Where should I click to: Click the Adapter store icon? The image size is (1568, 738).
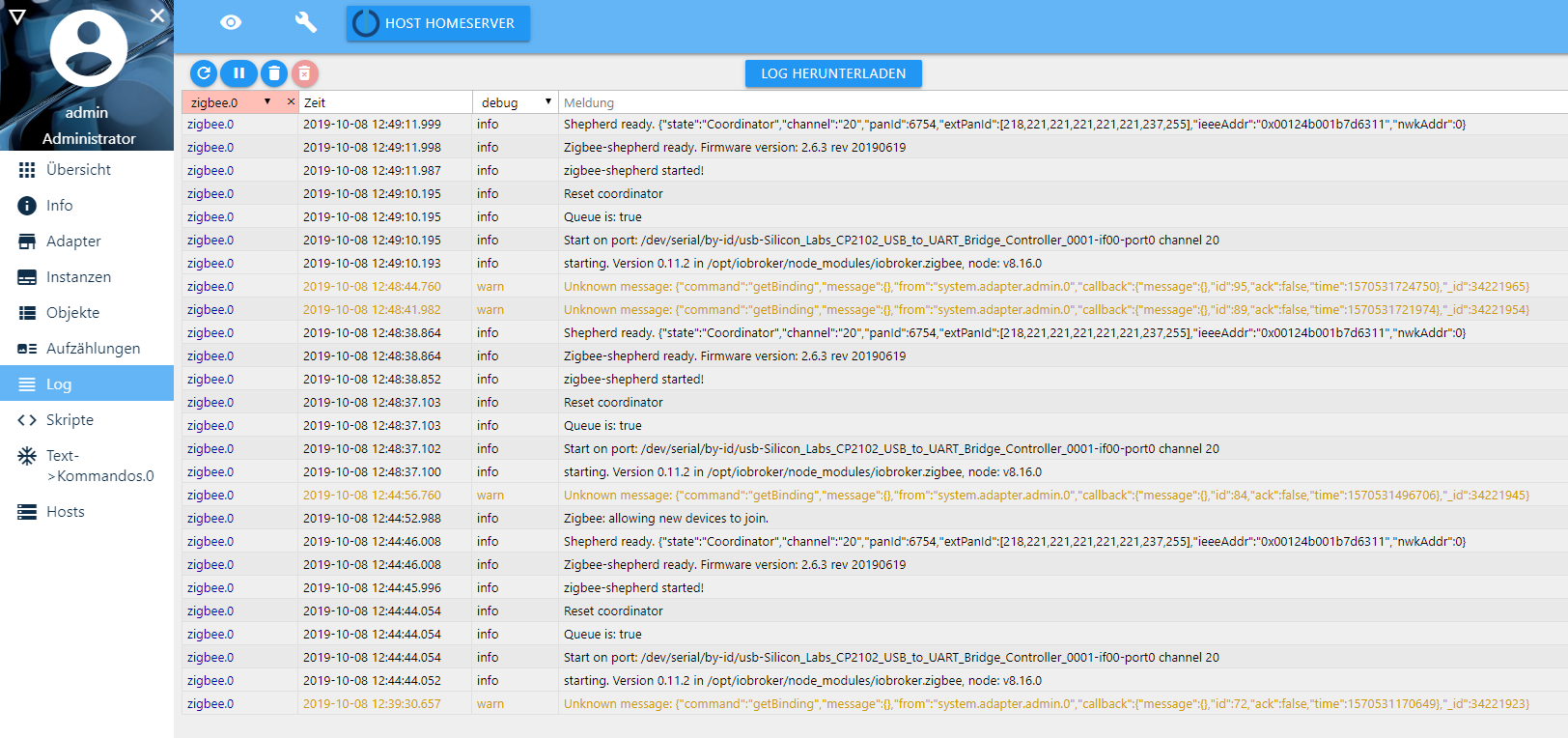point(27,241)
